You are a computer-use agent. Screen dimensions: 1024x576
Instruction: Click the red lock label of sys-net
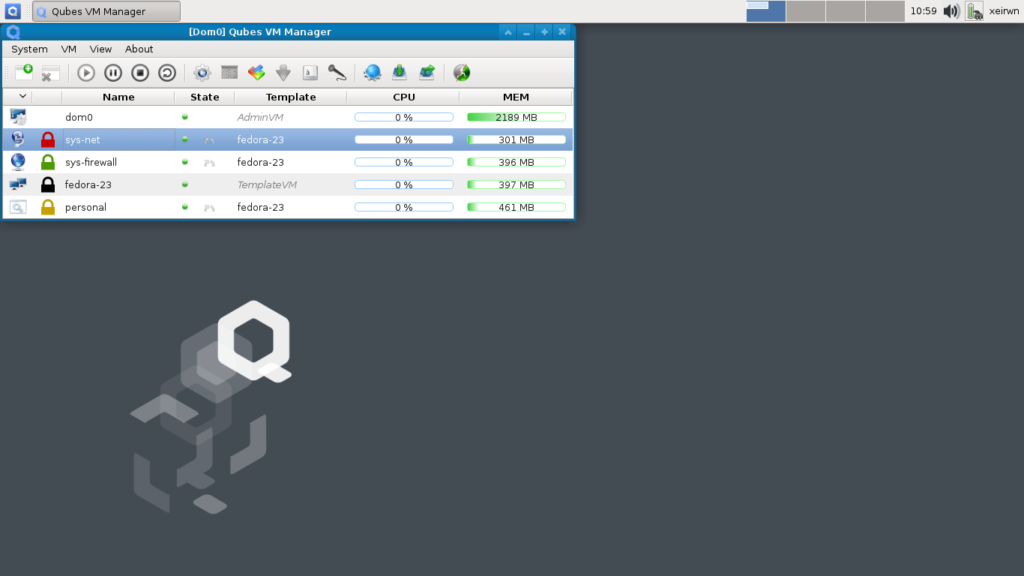click(x=48, y=139)
